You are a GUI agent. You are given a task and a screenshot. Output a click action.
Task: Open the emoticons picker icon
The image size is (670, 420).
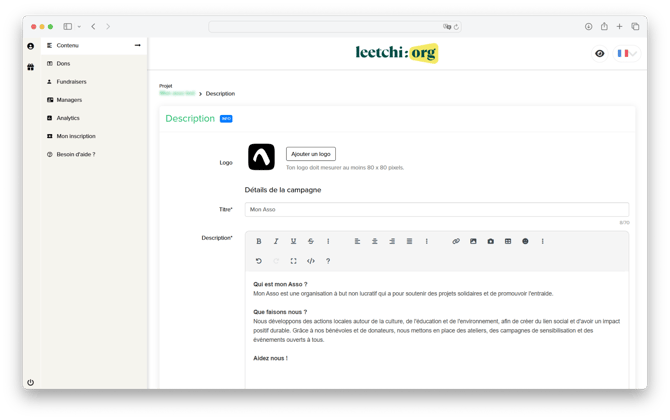click(525, 241)
